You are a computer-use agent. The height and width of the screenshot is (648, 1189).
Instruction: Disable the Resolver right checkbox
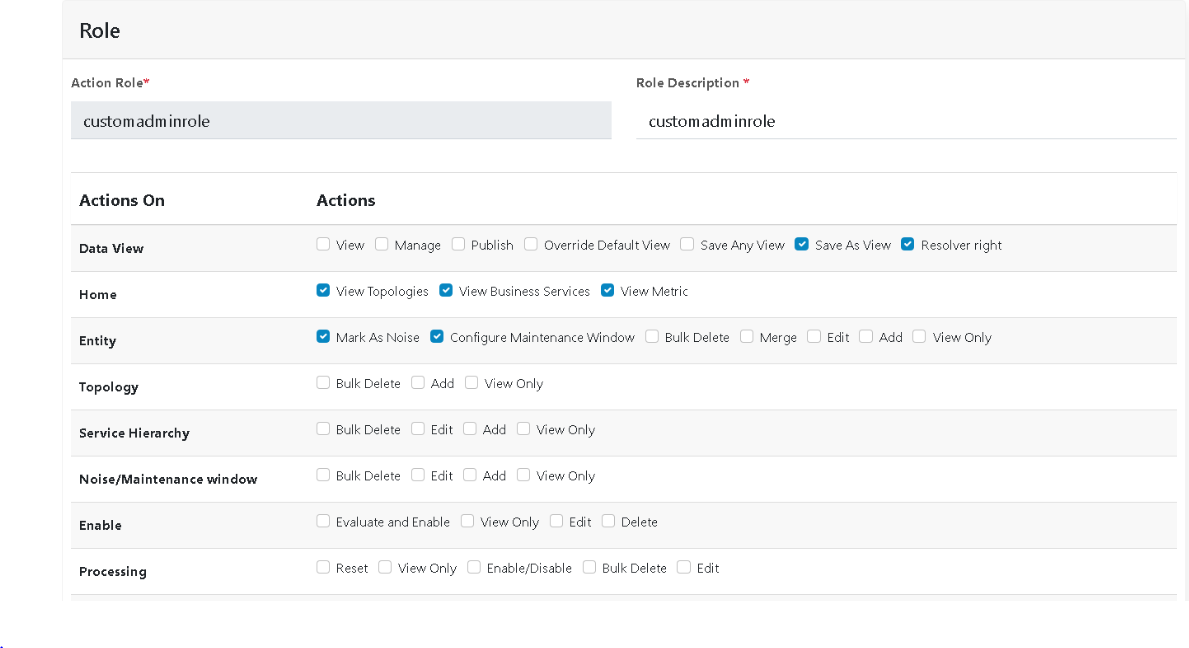point(908,244)
